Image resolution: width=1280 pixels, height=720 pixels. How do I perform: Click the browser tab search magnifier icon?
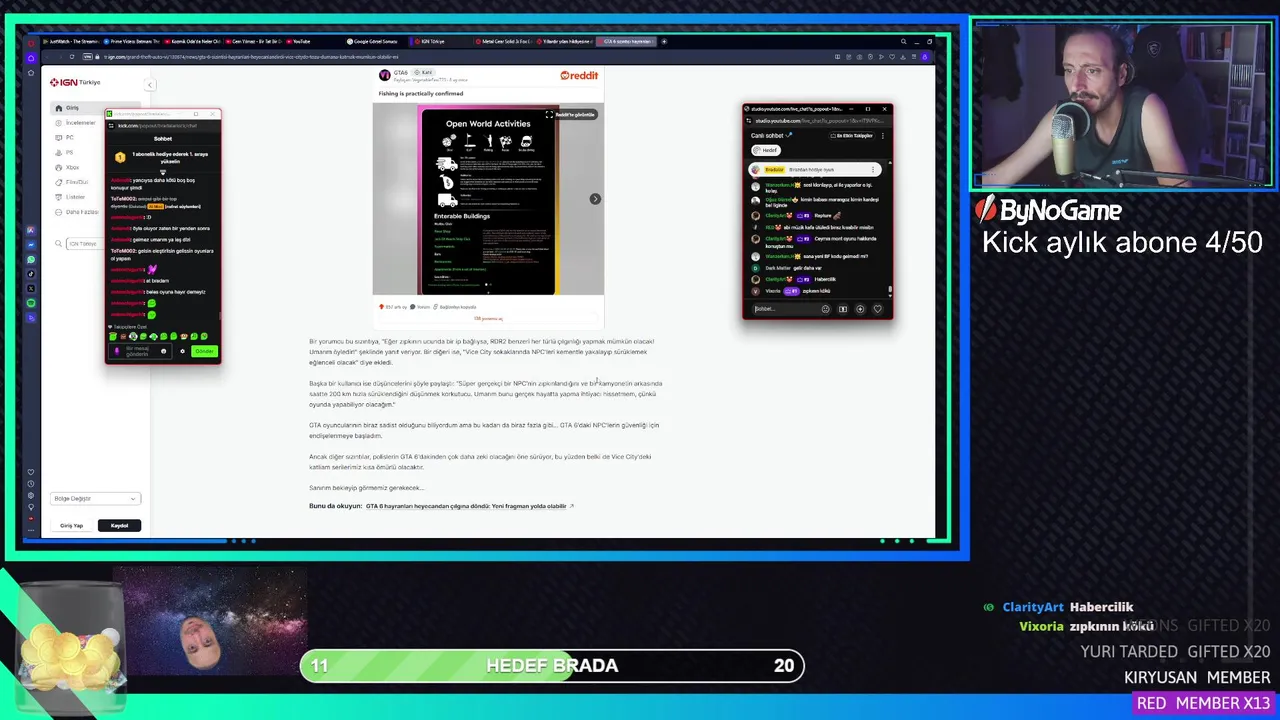coord(903,42)
